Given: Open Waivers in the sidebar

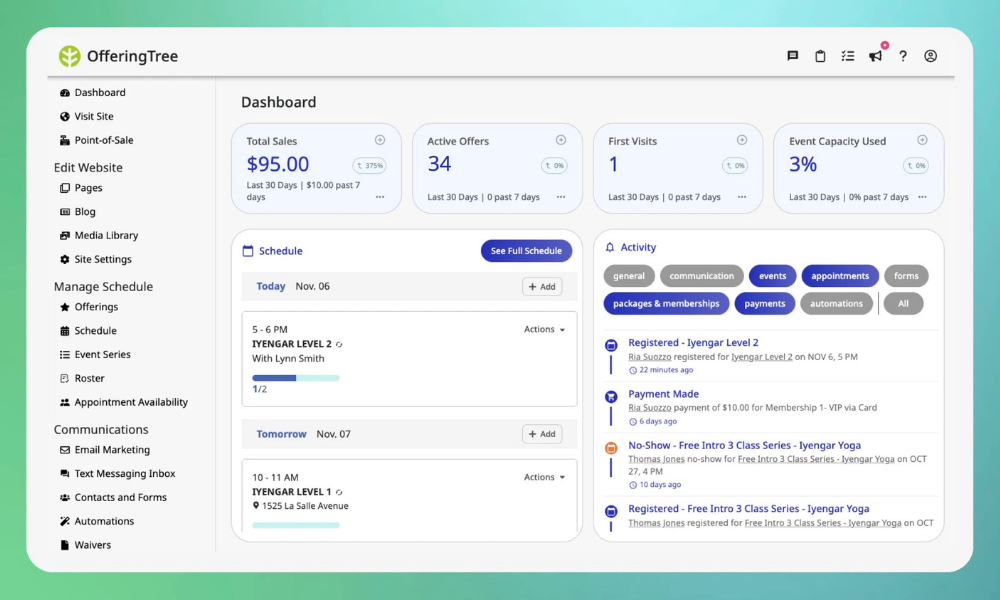Looking at the screenshot, I should coord(85,545).
